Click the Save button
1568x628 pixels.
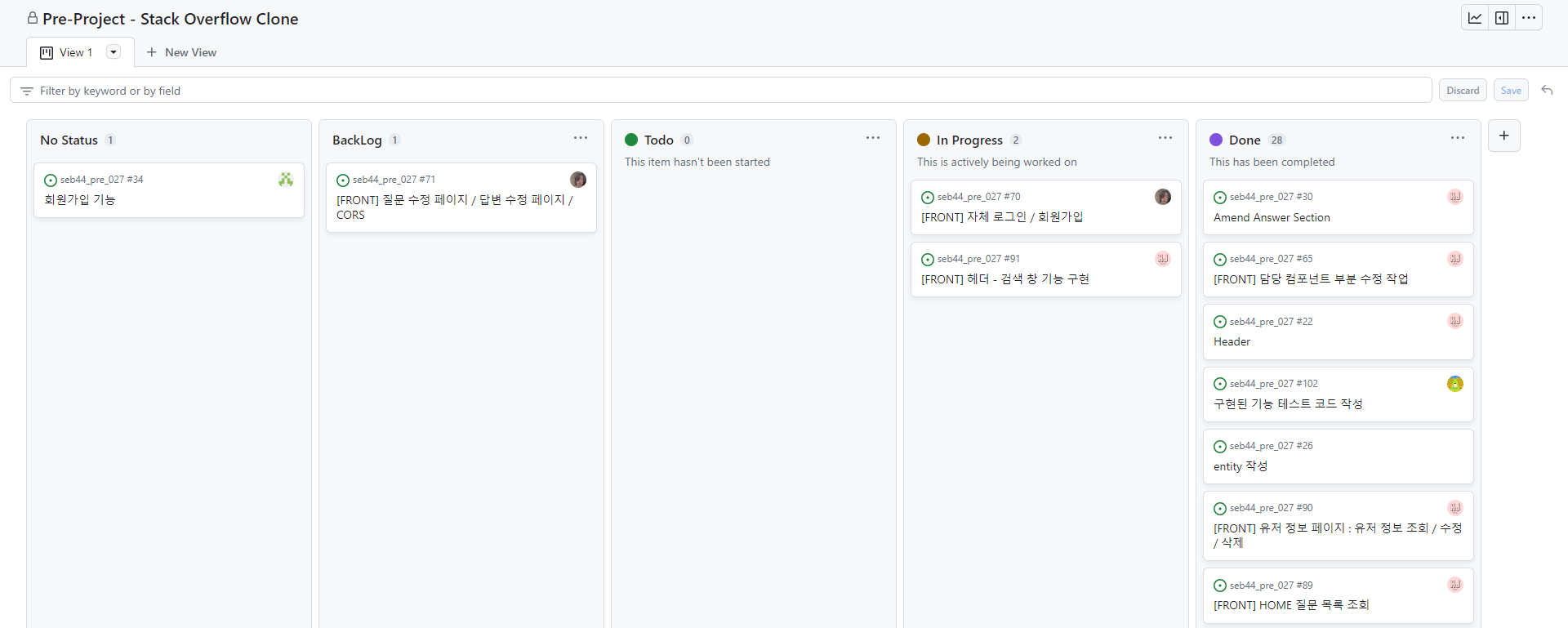click(x=1511, y=91)
